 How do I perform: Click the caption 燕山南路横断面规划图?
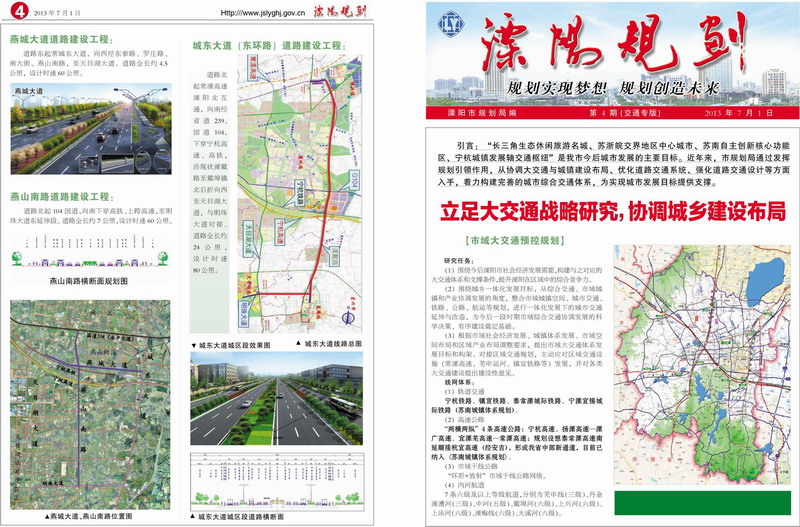click(89, 281)
